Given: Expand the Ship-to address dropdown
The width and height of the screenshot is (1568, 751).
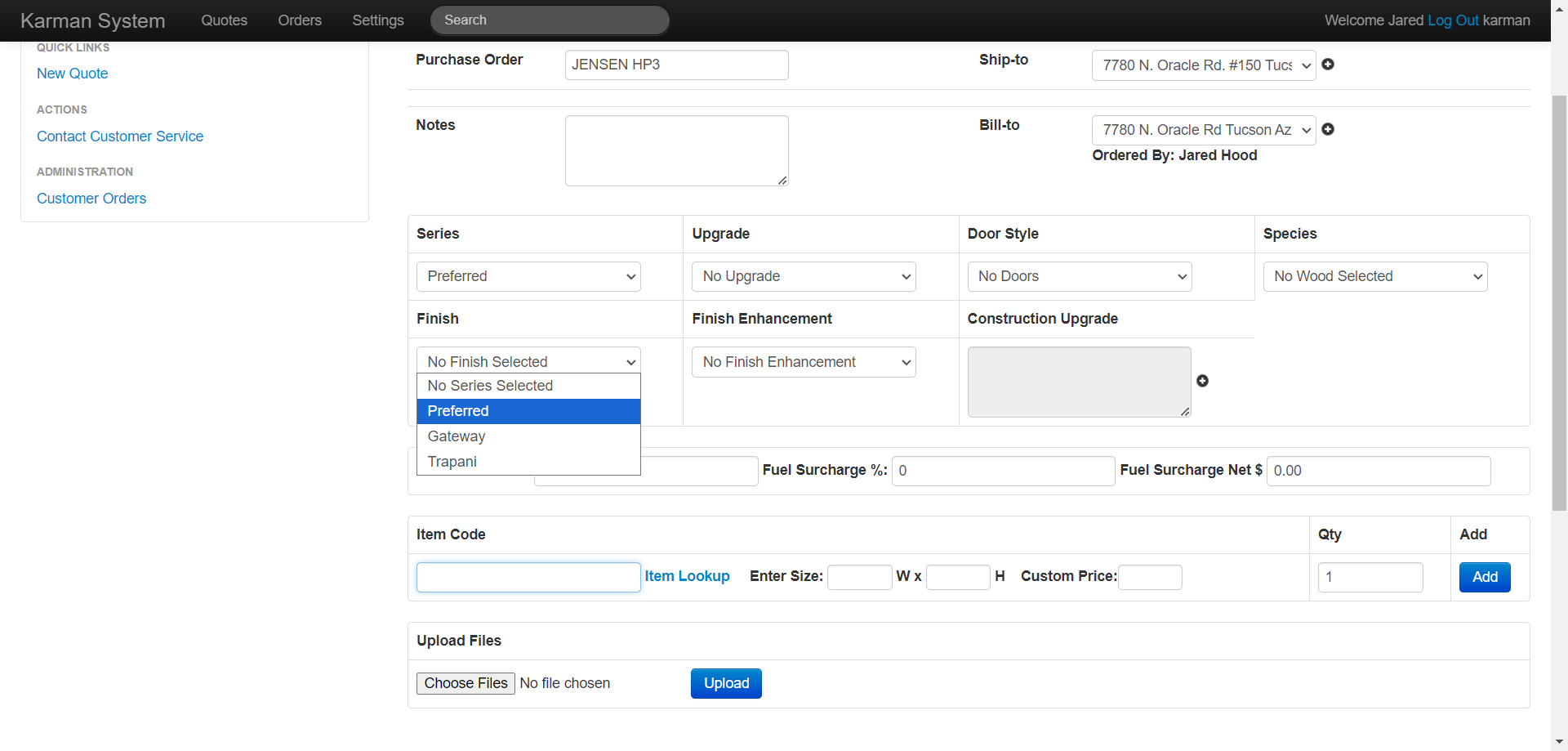Looking at the screenshot, I should point(1204,65).
